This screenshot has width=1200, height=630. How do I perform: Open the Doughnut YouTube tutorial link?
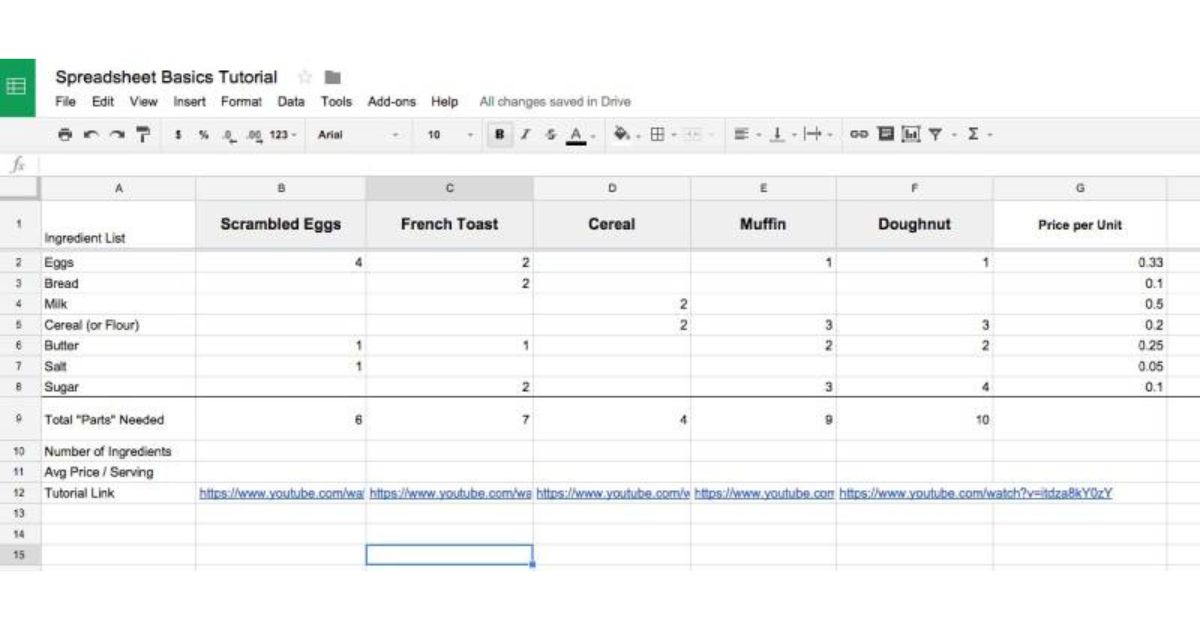(x=975, y=493)
